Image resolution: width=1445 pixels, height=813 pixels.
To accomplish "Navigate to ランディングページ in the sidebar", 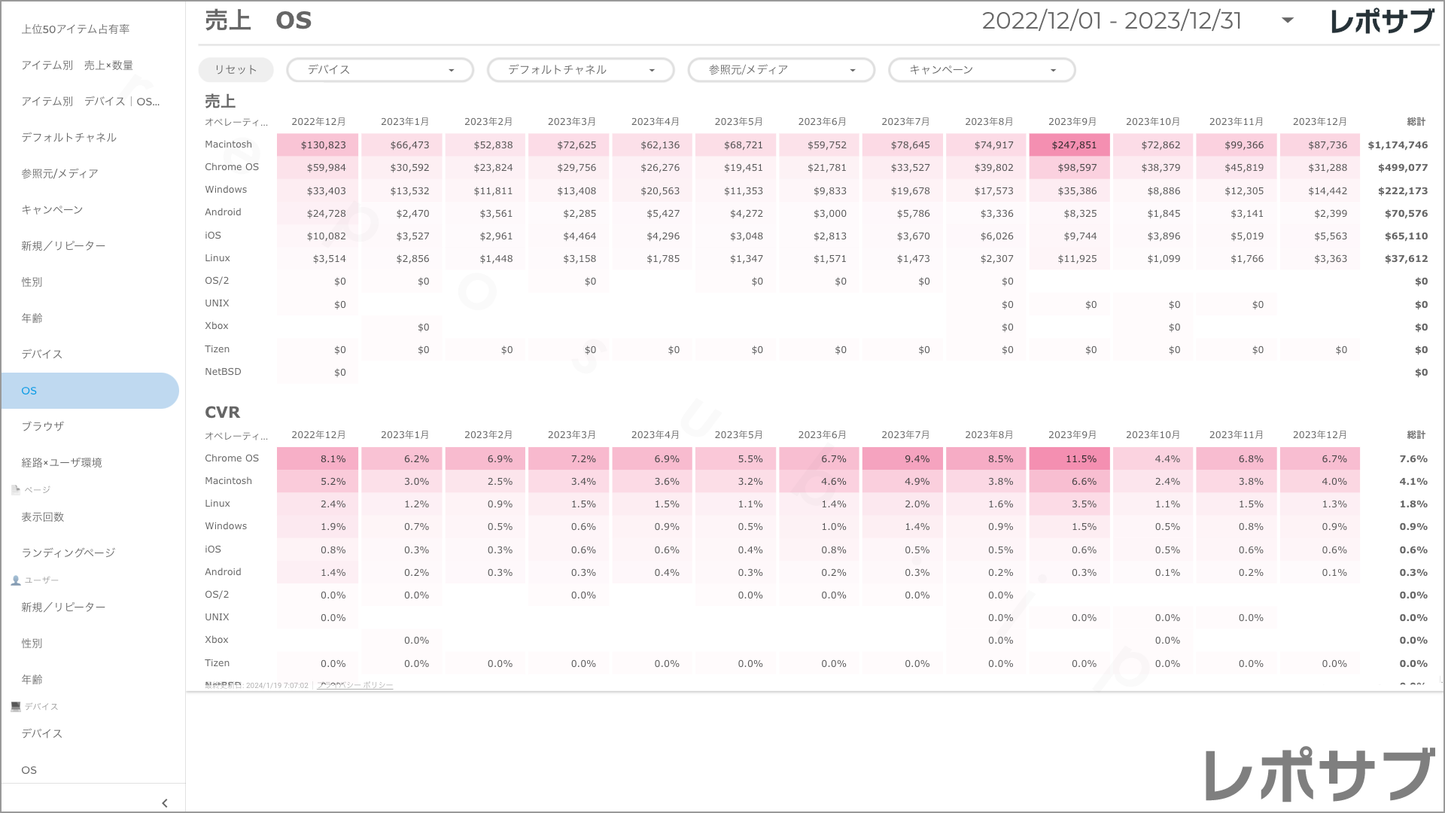I will (x=68, y=552).
